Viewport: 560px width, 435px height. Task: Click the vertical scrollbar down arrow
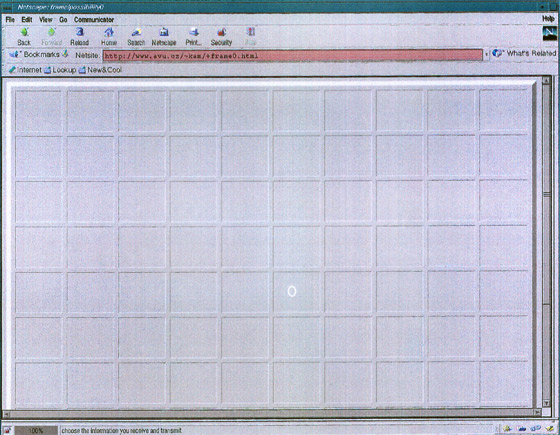[546, 403]
